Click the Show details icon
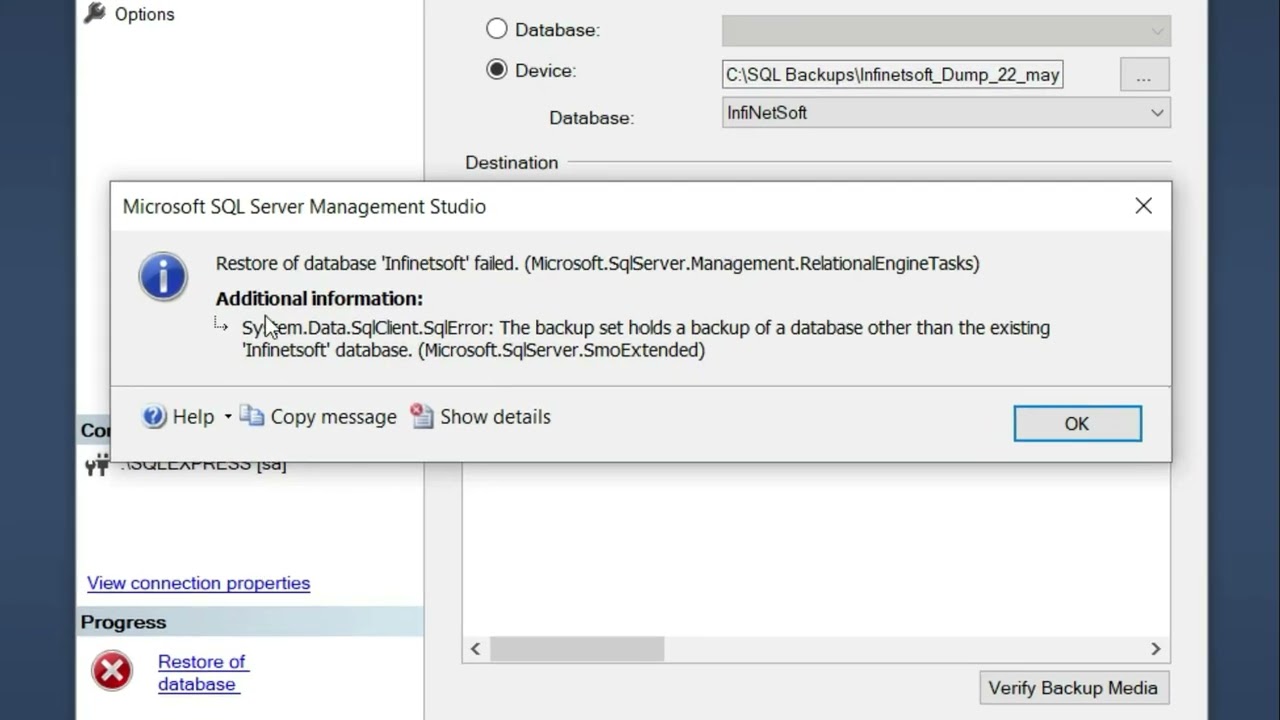Image resolution: width=1280 pixels, height=720 pixels. [x=423, y=417]
